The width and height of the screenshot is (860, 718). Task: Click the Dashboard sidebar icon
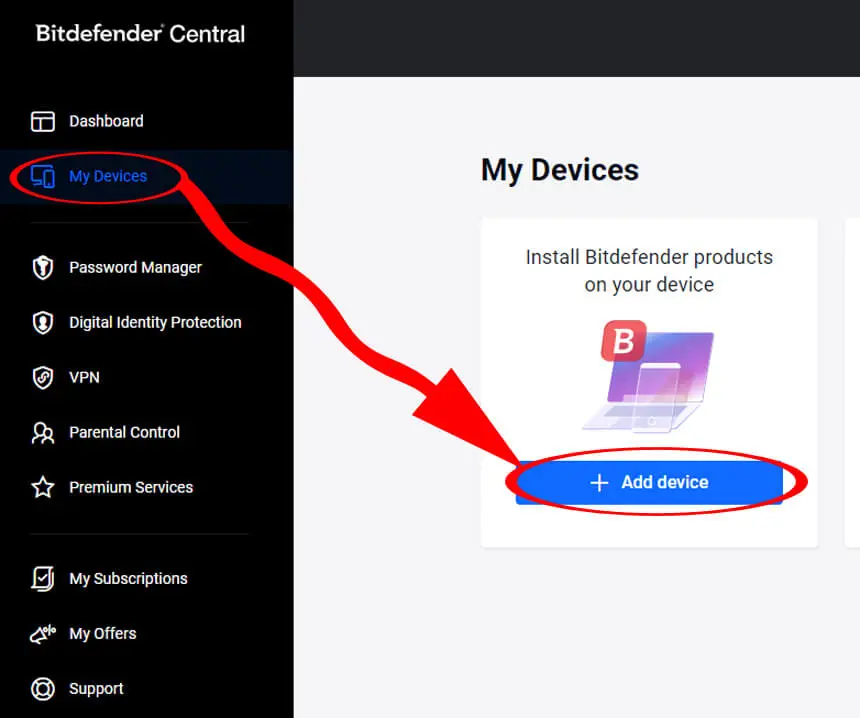[x=43, y=121]
